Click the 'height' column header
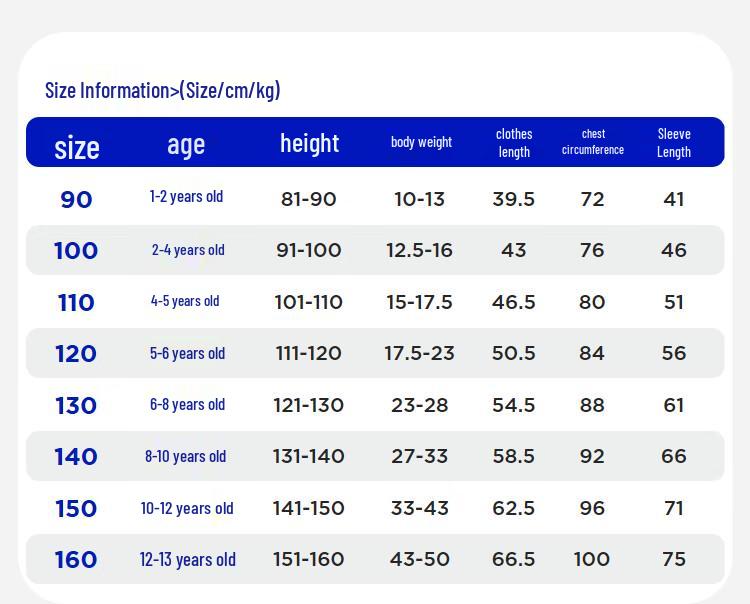 pos(309,143)
